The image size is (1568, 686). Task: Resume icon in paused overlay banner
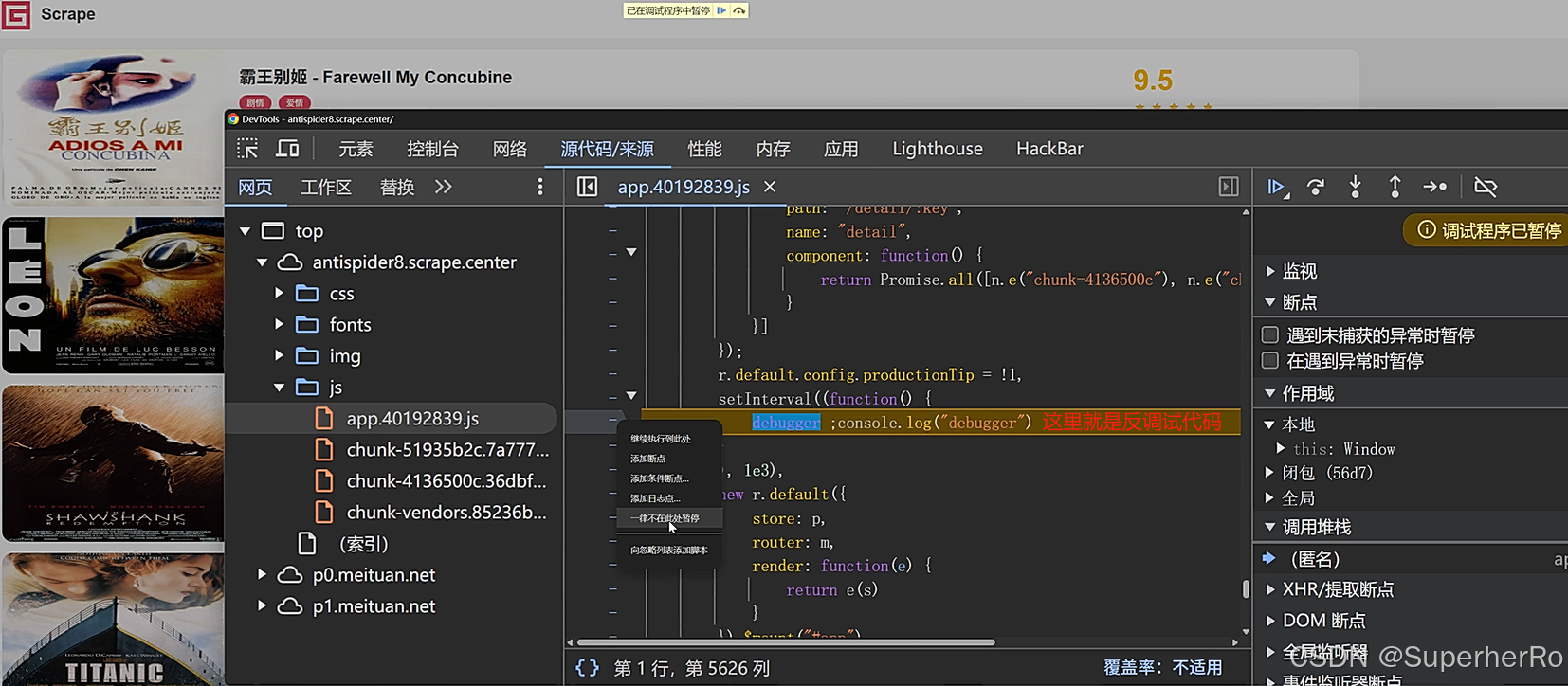(x=721, y=10)
